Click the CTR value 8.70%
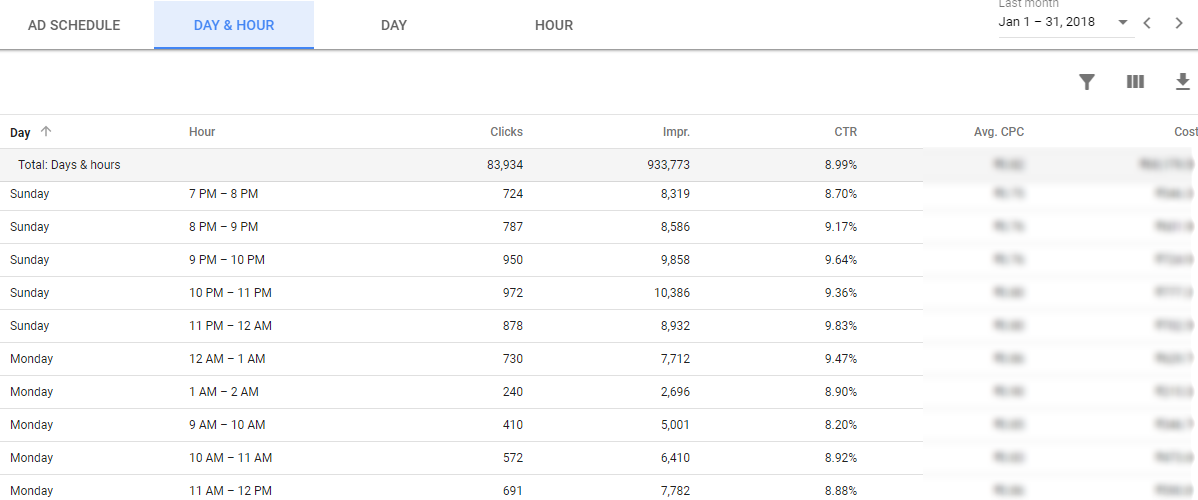Screen dimensions: 1198x500 841,193
